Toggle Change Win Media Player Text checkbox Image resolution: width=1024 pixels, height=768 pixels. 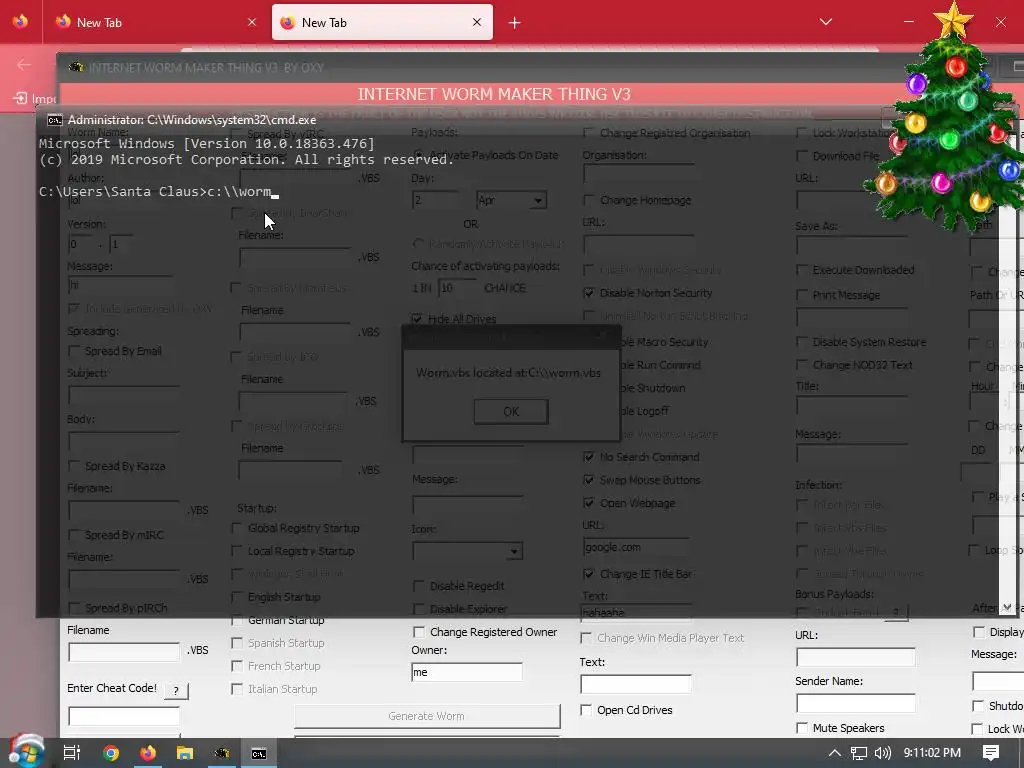[x=586, y=638]
